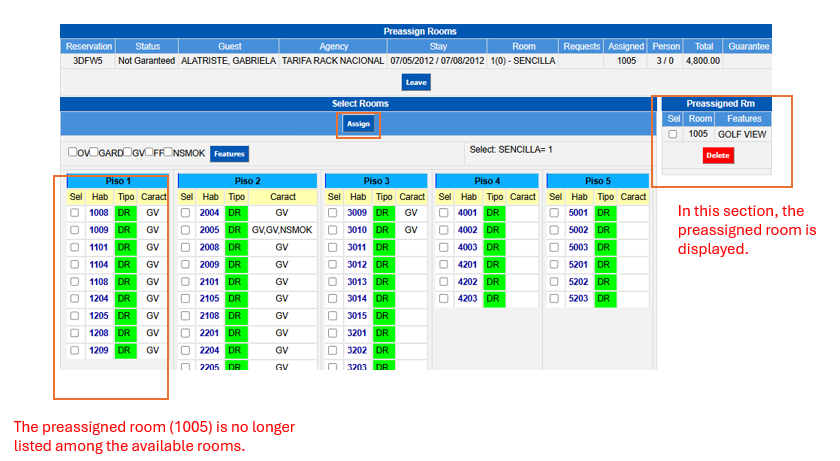Open room 2101 link in Piso 2
Image resolution: width=840 pixels, height=461 pixels.
209,282
